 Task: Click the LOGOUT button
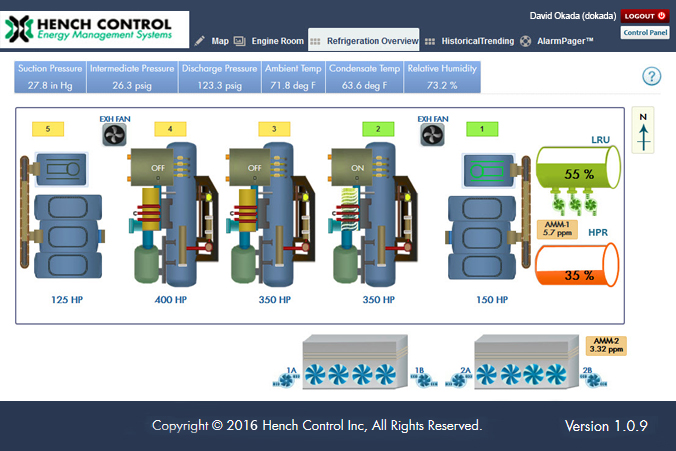(644, 16)
